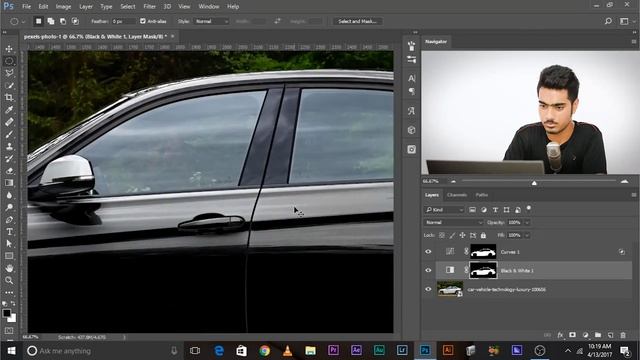This screenshot has height=360, width=640.
Task: Open the Fill slider dropdown arrow
Action: [x=527, y=236]
